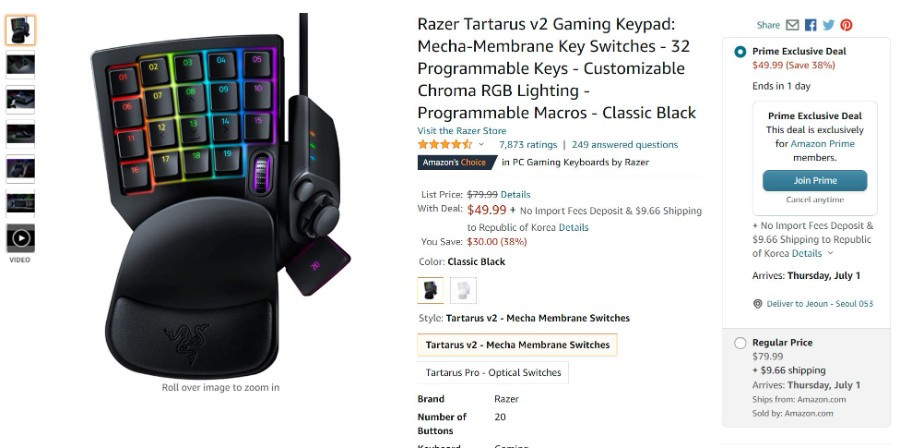Image resolution: width=900 pixels, height=448 pixels.
Task: Open Details link next to List Price
Action: pyautogui.click(x=515, y=194)
